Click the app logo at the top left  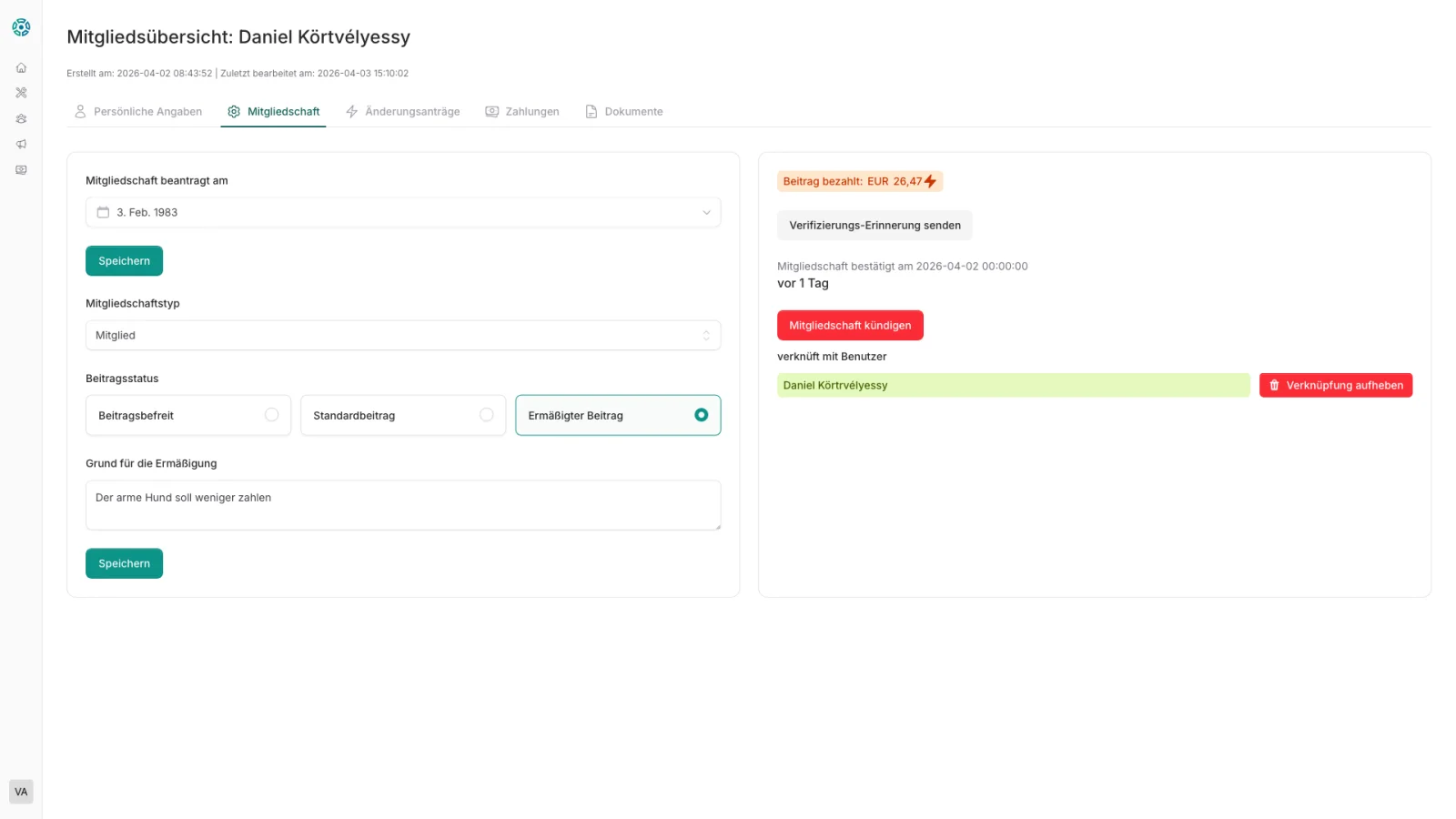(x=21, y=26)
